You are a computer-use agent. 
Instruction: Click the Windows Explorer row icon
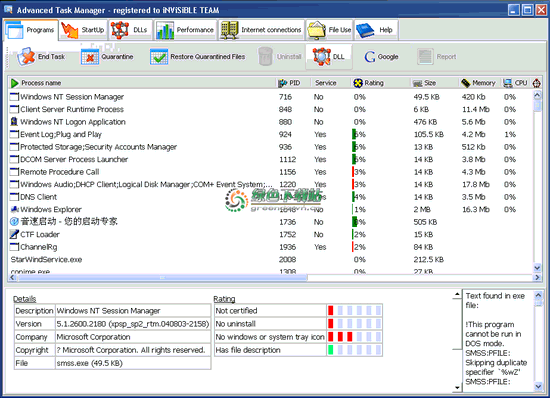pos(14,209)
